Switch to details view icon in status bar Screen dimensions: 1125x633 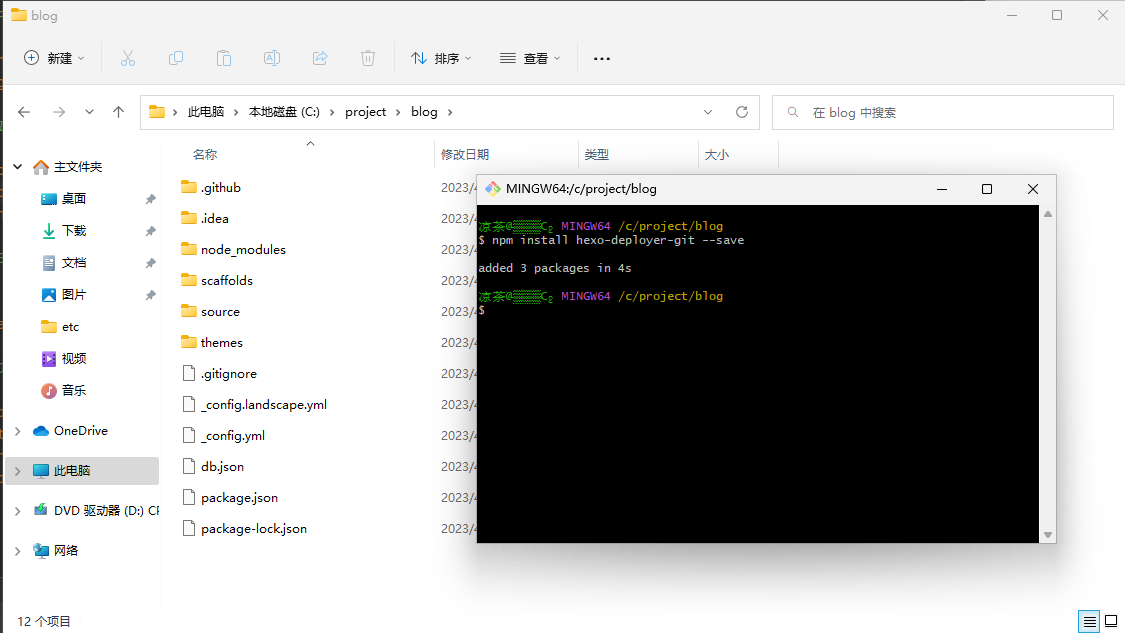tap(1089, 622)
